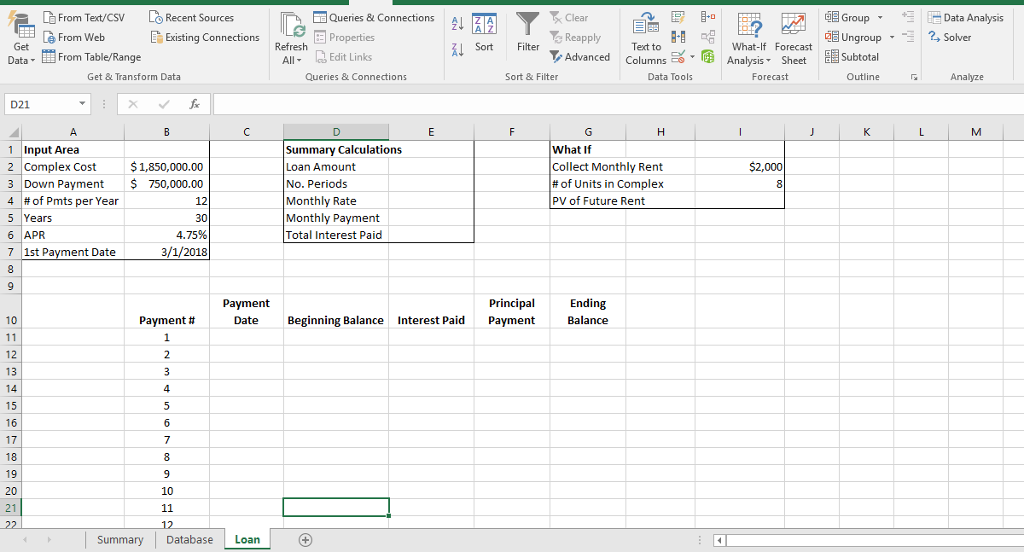Select the 3/1/2018 date cell

click(x=167, y=252)
